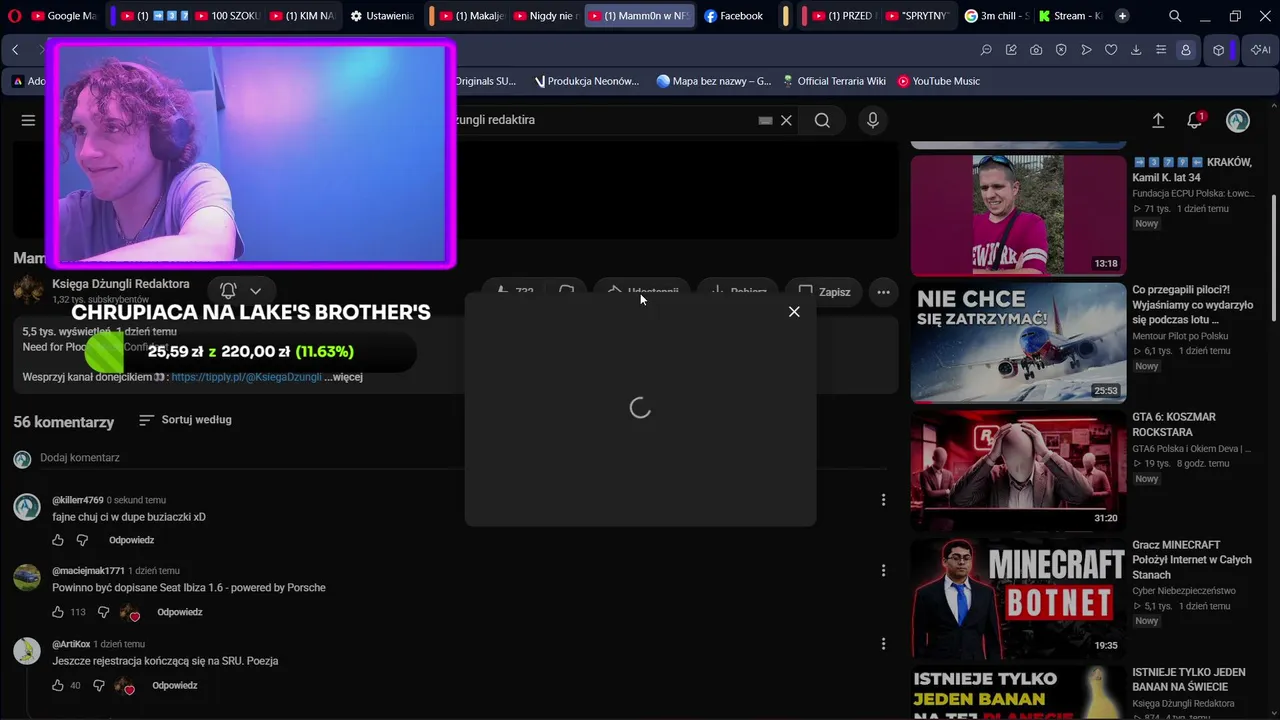Open Opera tab search magnifier
The width and height of the screenshot is (1280, 720).
coord(1175,16)
